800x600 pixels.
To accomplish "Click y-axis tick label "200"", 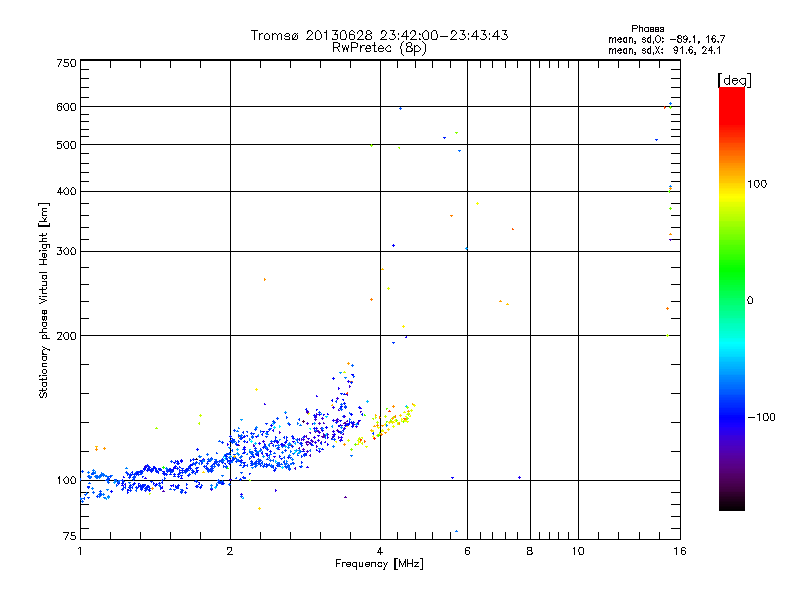I will [x=66, y=336].
